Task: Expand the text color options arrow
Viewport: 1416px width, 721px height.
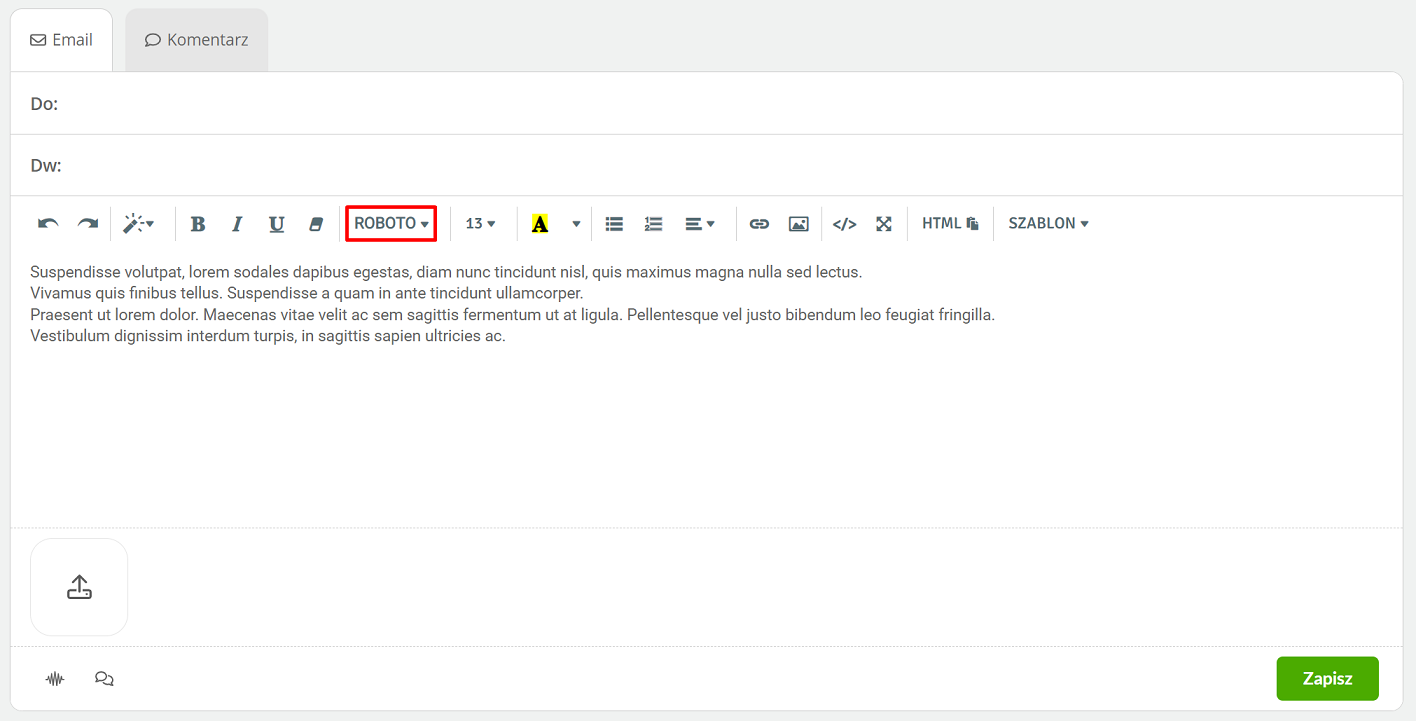Action: click(576, 224)
